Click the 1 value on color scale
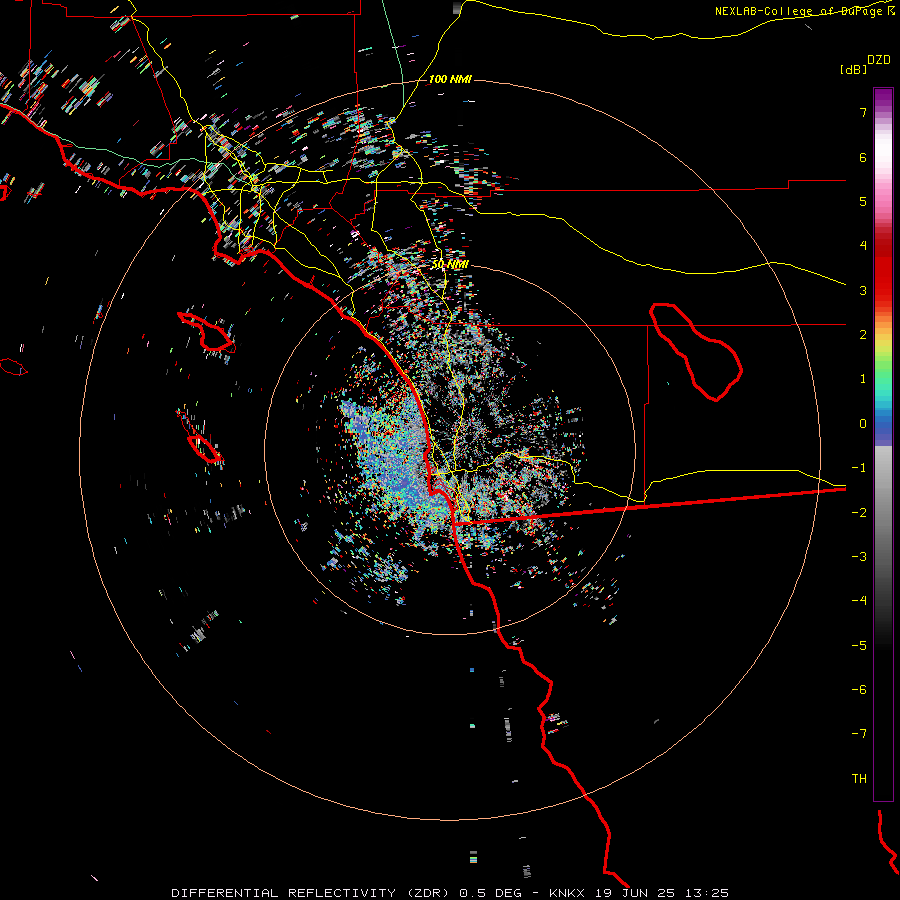Viewport: 900px width, 900px height. point(863,379)
